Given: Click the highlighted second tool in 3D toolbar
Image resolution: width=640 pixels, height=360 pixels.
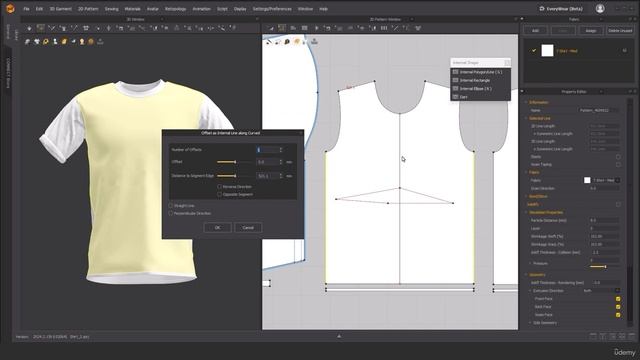Looking at the screenshot, I should pyautogui.click(x=40, y=28).
